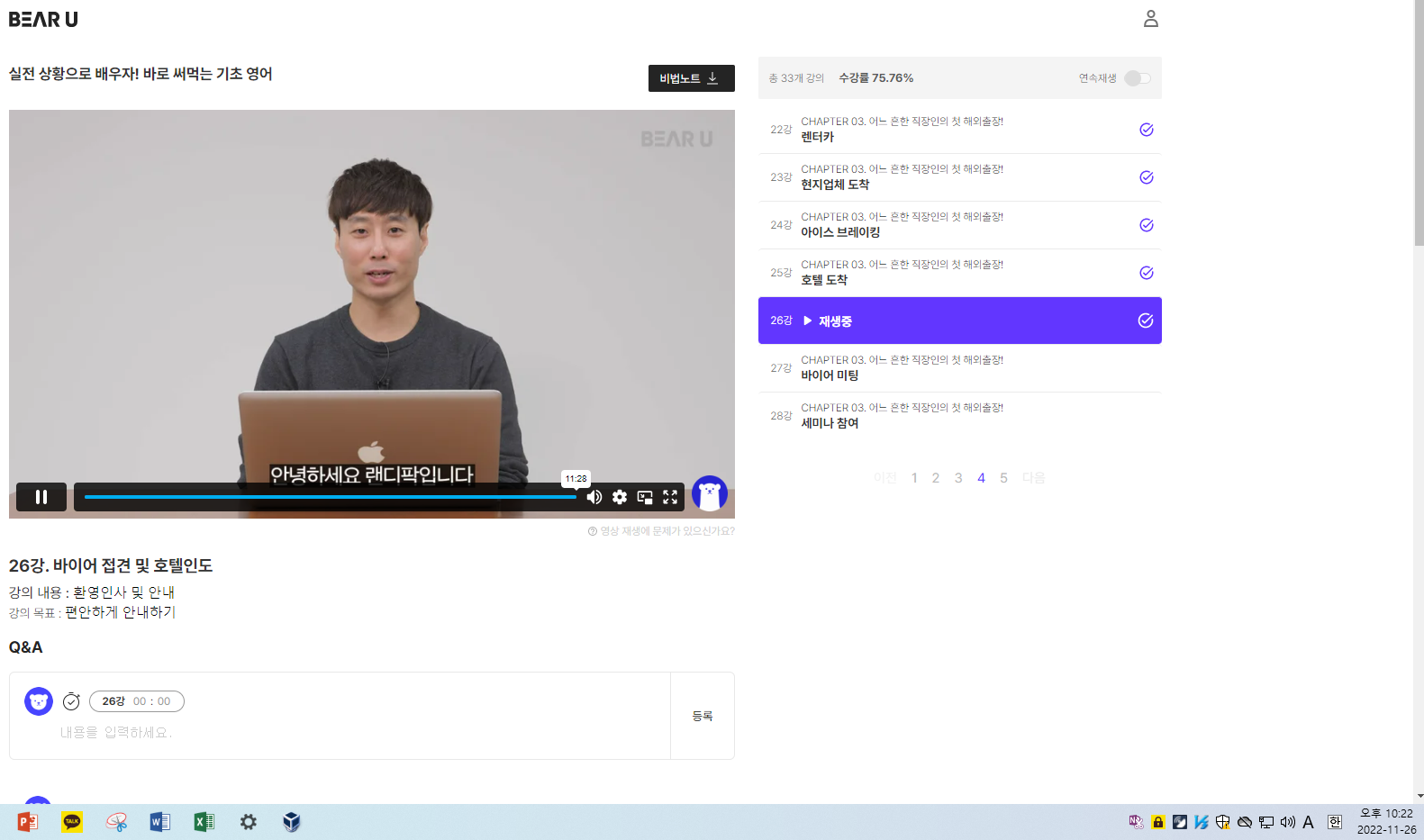Focus the Q&A 내용을 입력하세요 field
The width and height of the screenshot is (1424, 840).
coord(360,733)
